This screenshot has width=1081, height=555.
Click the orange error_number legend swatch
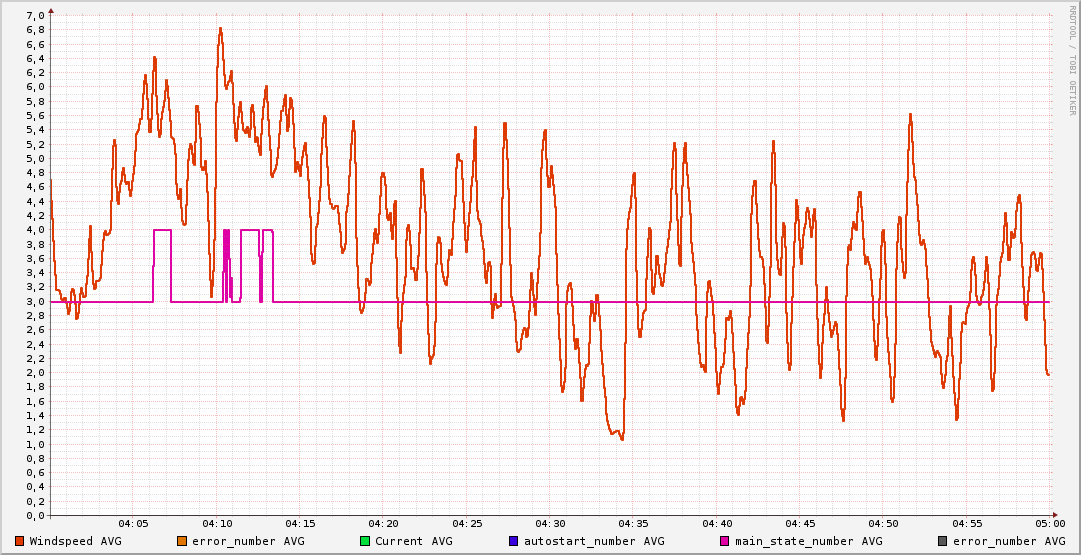click(182, 541)
